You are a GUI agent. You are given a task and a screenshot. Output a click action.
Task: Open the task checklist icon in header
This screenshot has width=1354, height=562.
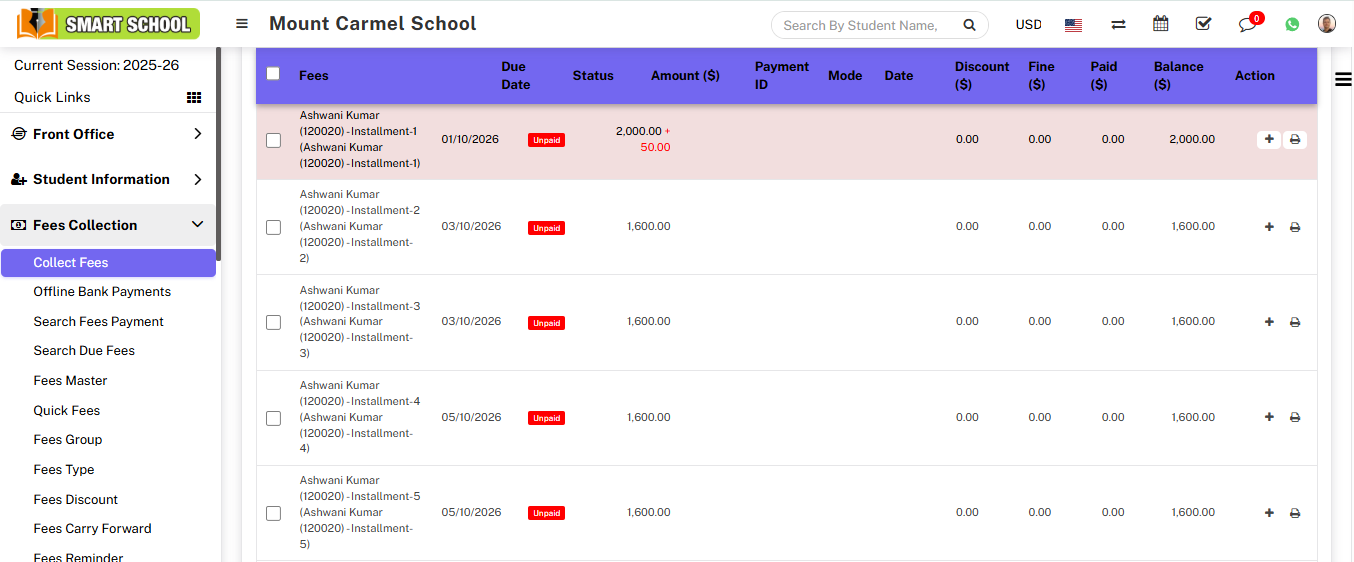pos(1203,24)
